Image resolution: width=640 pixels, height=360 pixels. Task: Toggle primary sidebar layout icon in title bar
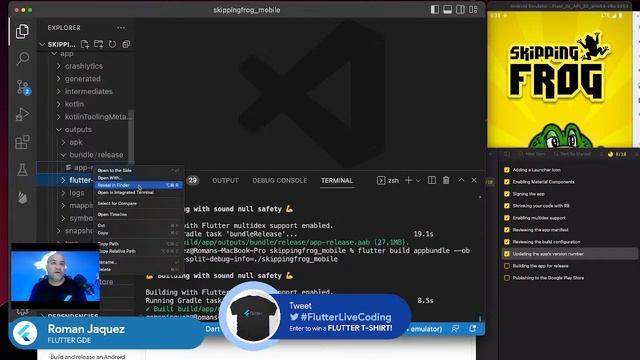point(435,10)
